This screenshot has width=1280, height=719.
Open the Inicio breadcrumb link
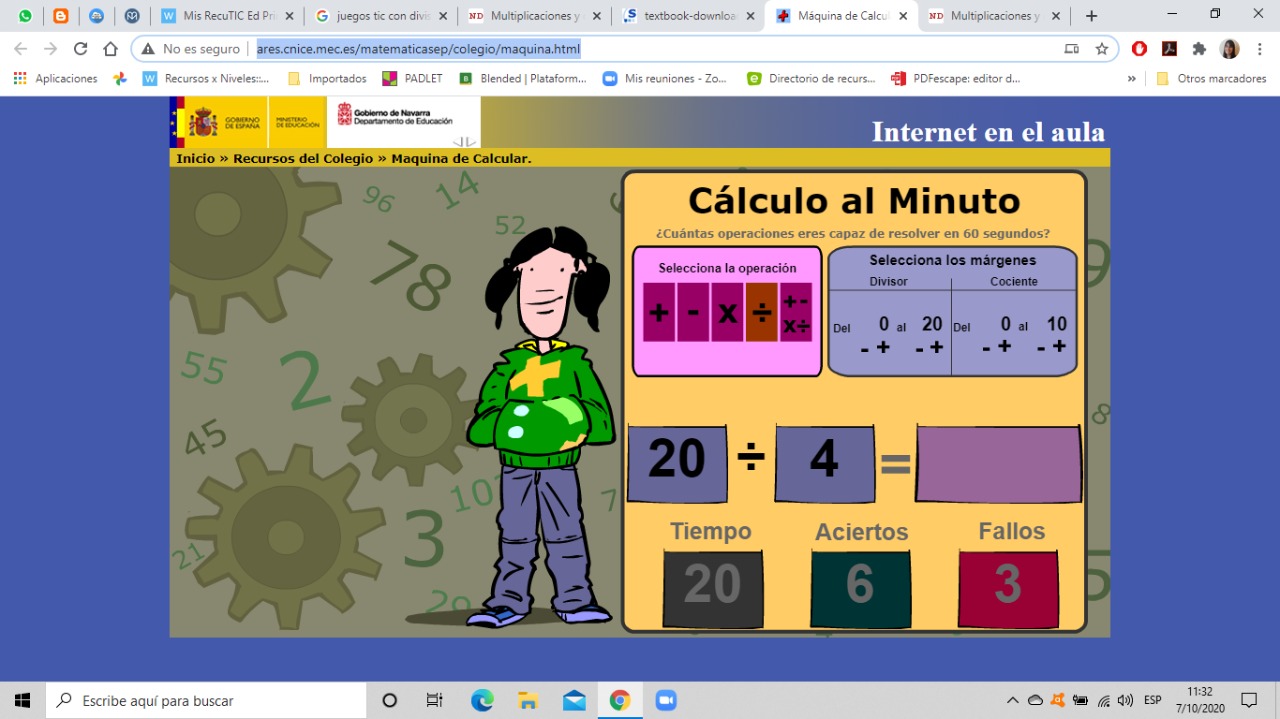[194, 157]
